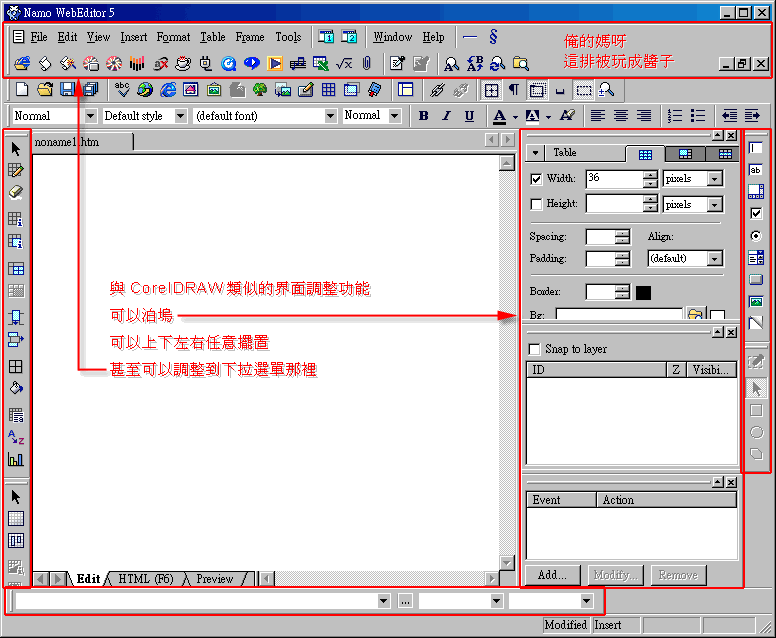Center align text
776x638 pixels.
621,116
